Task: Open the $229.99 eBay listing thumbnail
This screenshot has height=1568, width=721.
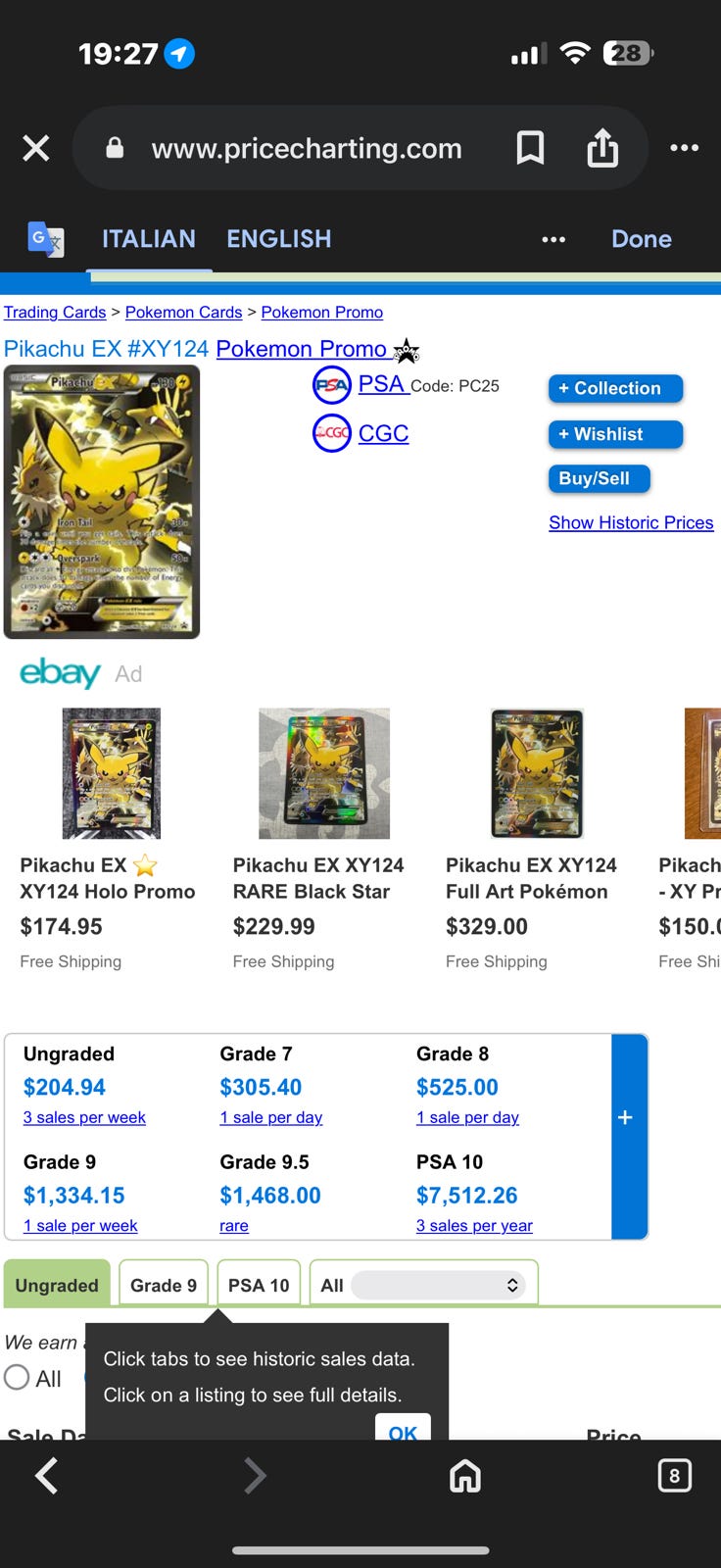Action: (x=324, y=773)
